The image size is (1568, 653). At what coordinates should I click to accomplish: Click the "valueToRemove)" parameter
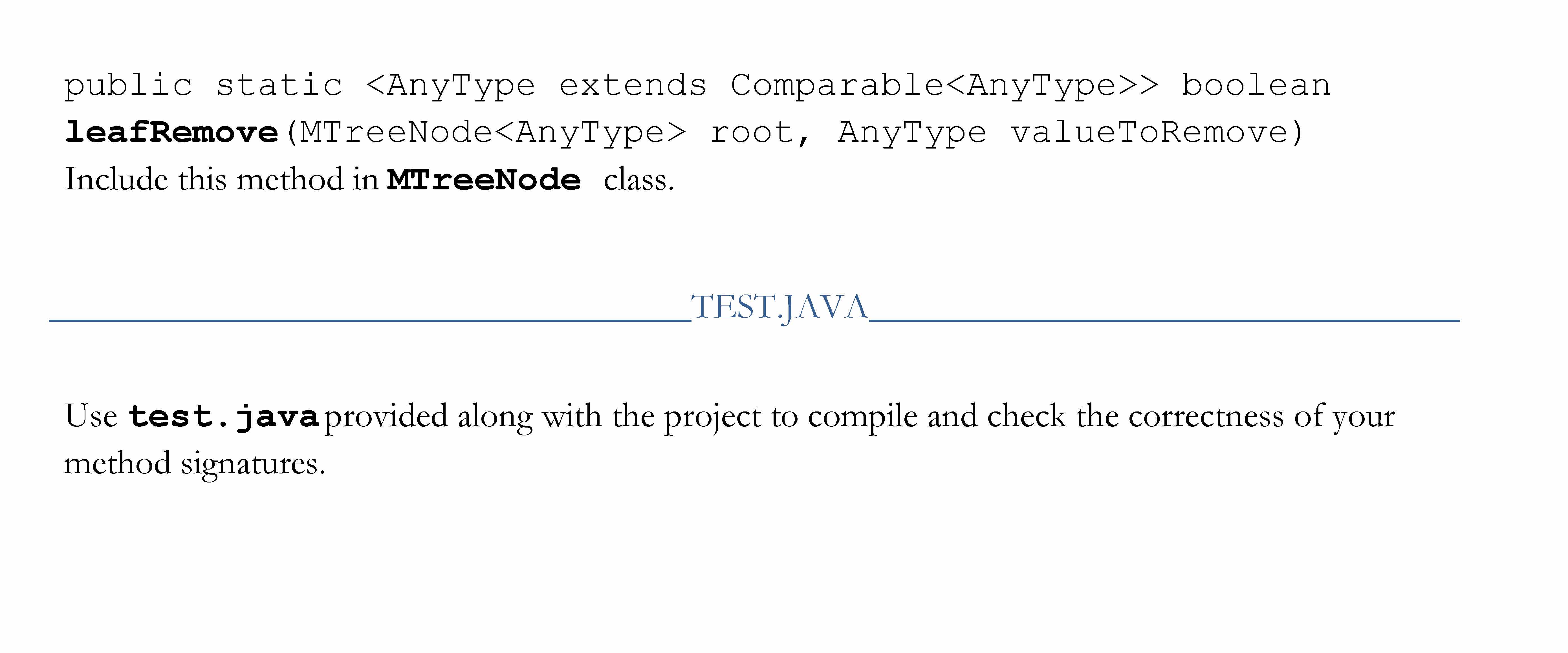coord(1157,132)
